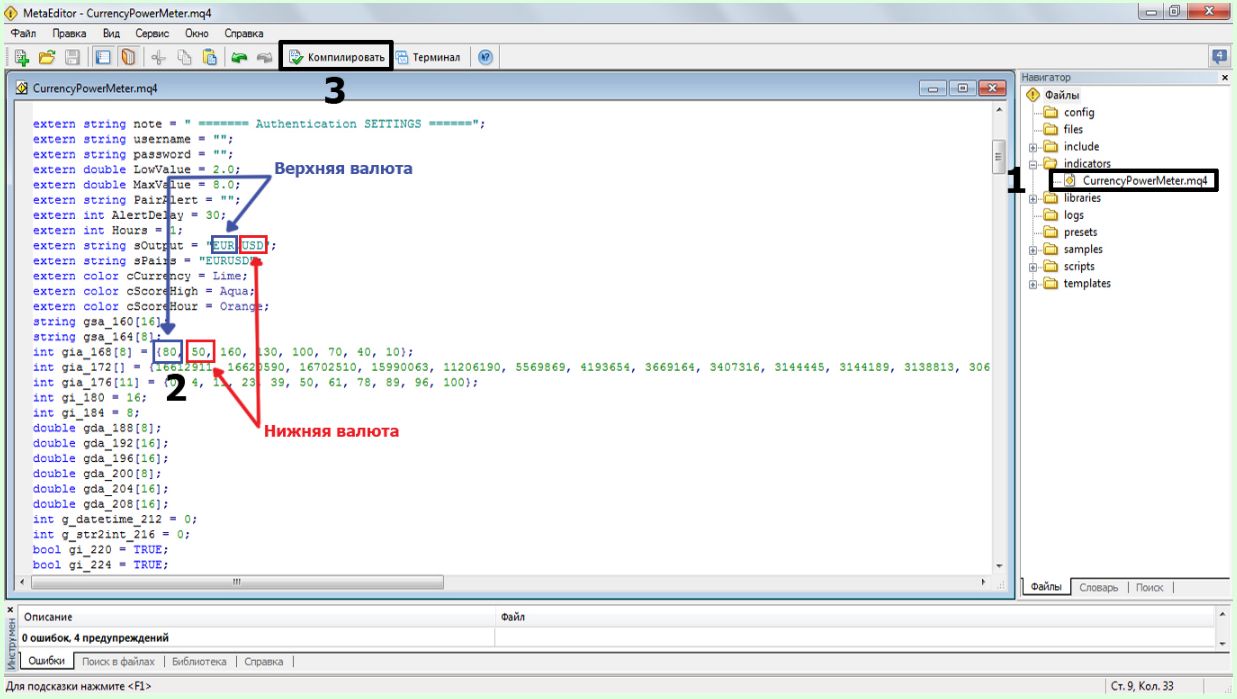The width and height of the screenshot is (1237, 699).
Task: Click the 'int g_datetime_212 = 0;' line
Action: tap(115, 519)
